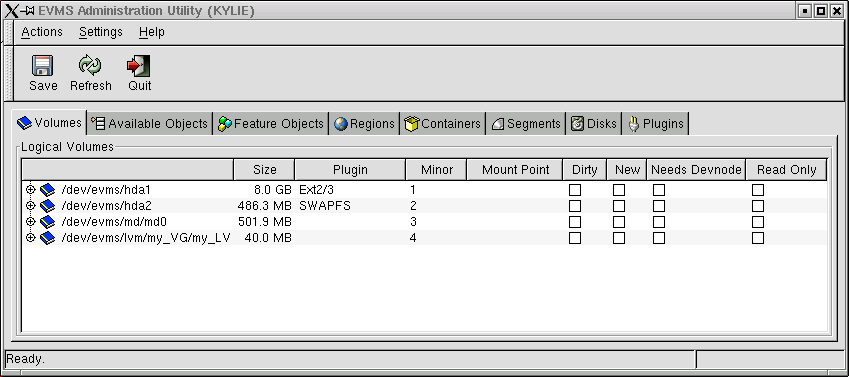The height and width of the screenshot is (377, 849).
Task: Click the blue book icon on Volumes tab
Action: click(x=24, y=123)
